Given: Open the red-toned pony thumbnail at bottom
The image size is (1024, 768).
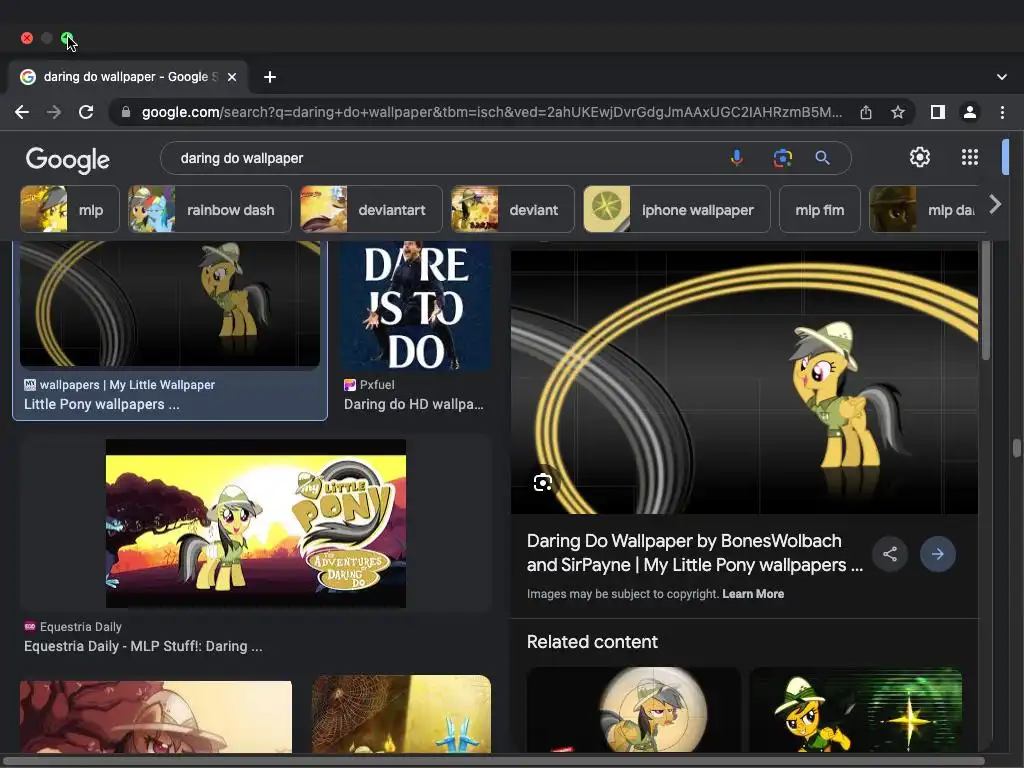Looking at the screenshot, I should (x=156, y=716).
